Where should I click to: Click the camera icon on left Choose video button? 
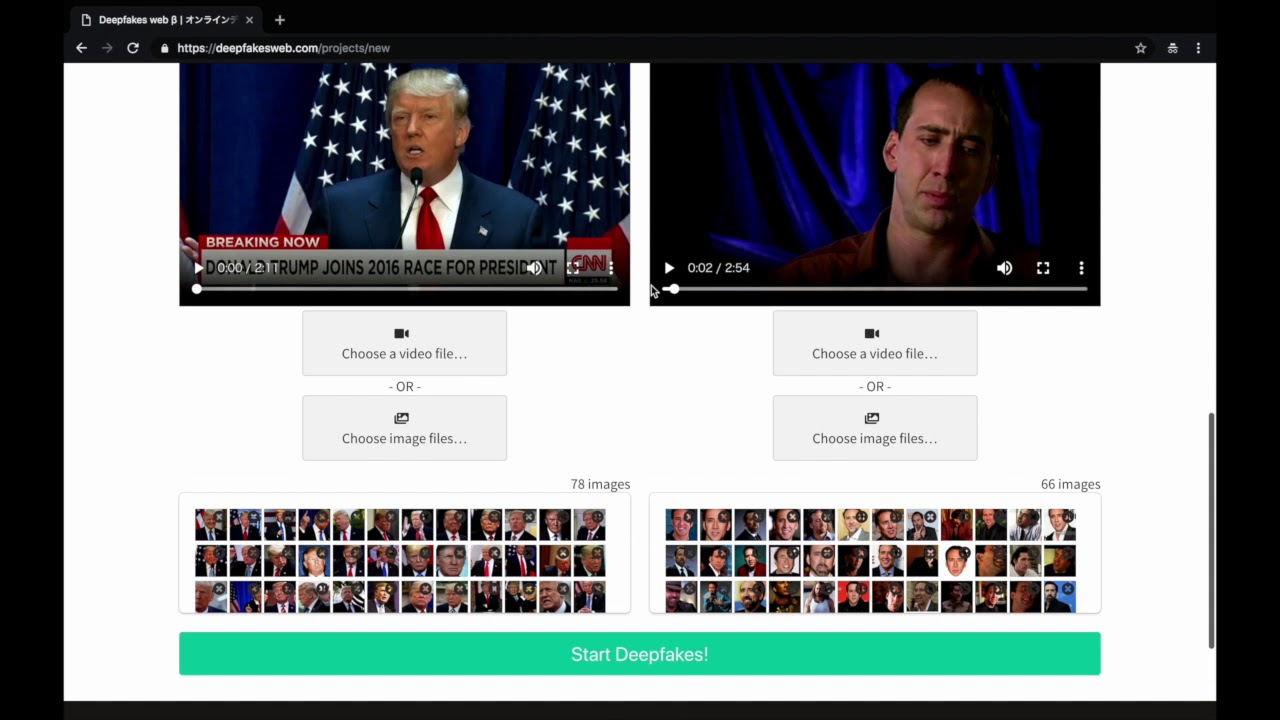coord(401,333)
